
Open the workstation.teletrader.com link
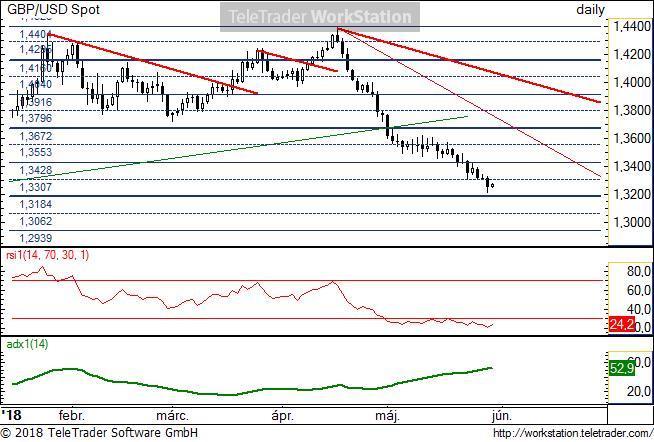click(x=573, y=433)
